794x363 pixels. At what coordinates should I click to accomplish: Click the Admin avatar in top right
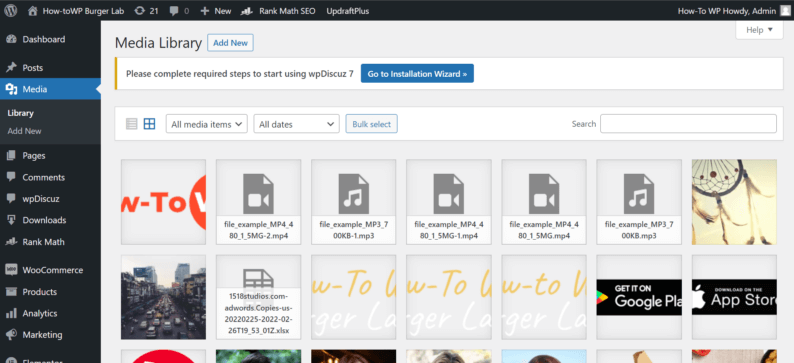784,11
